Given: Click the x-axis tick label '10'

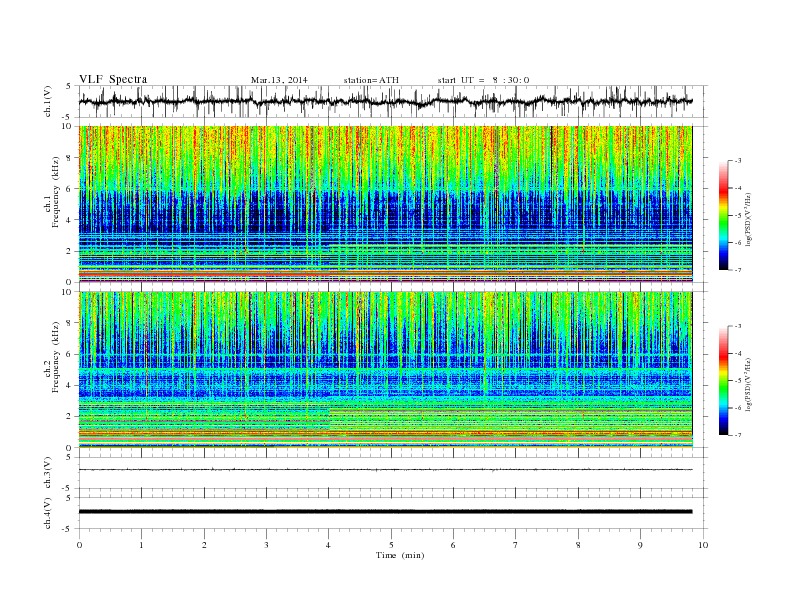Looking at the screenshot, I should click(703, 545).
